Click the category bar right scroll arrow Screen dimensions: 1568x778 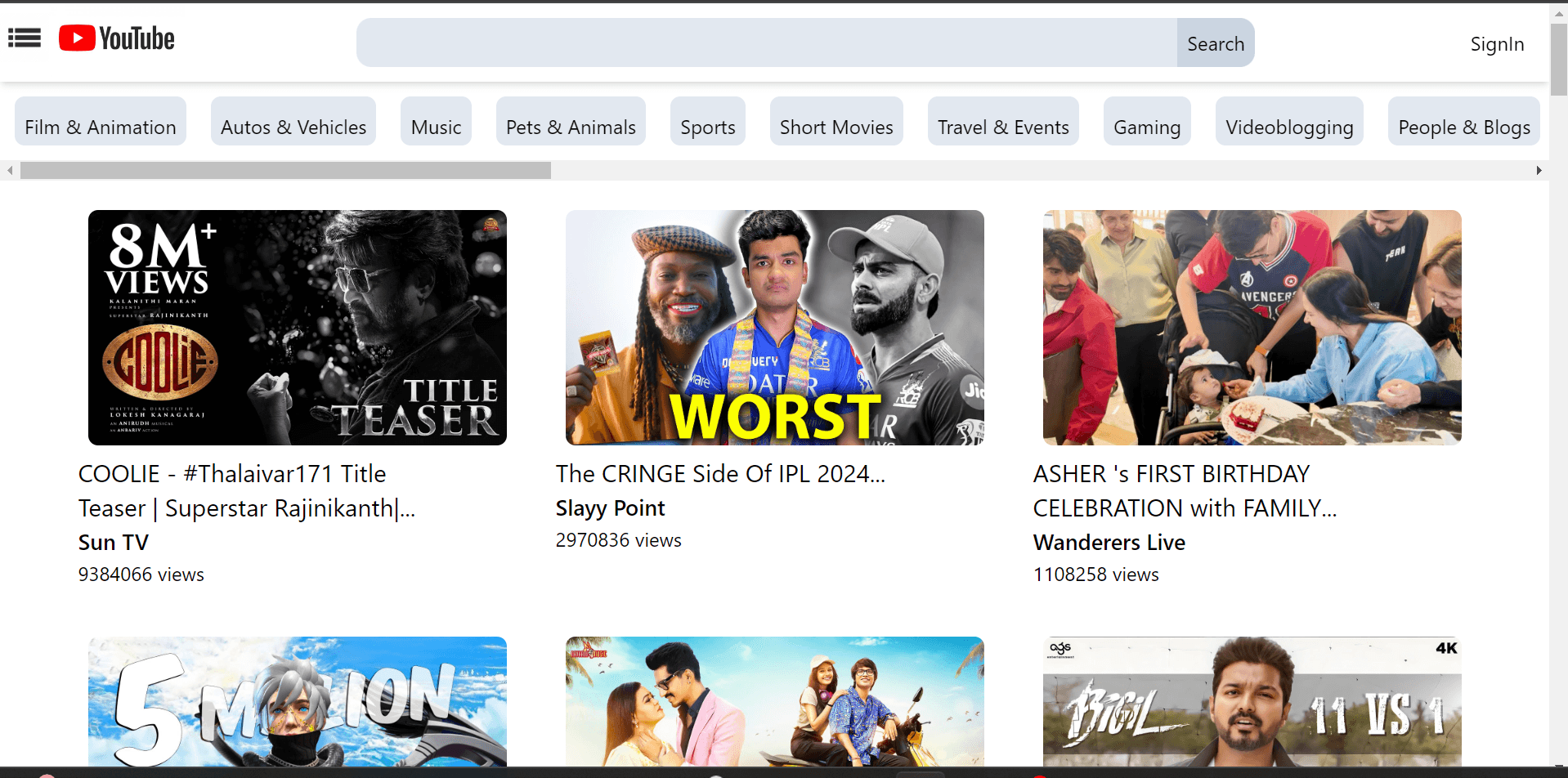point(1539,170)
